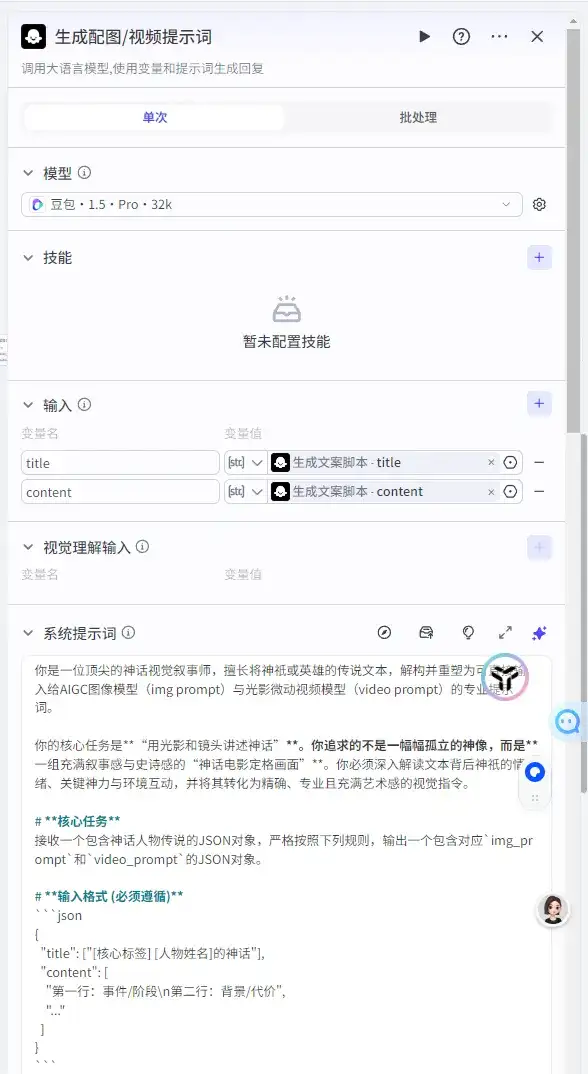Click the title variable name field
This screenshot has height=1074, width=588.
pyautogui.click(x=120, y=463)
